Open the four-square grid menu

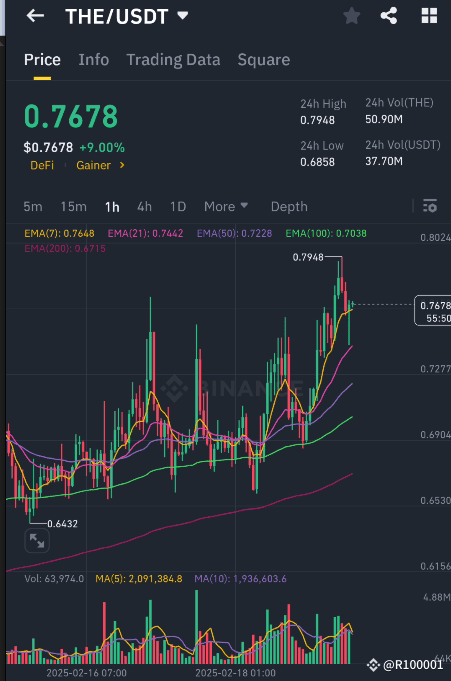click(429, 16)
